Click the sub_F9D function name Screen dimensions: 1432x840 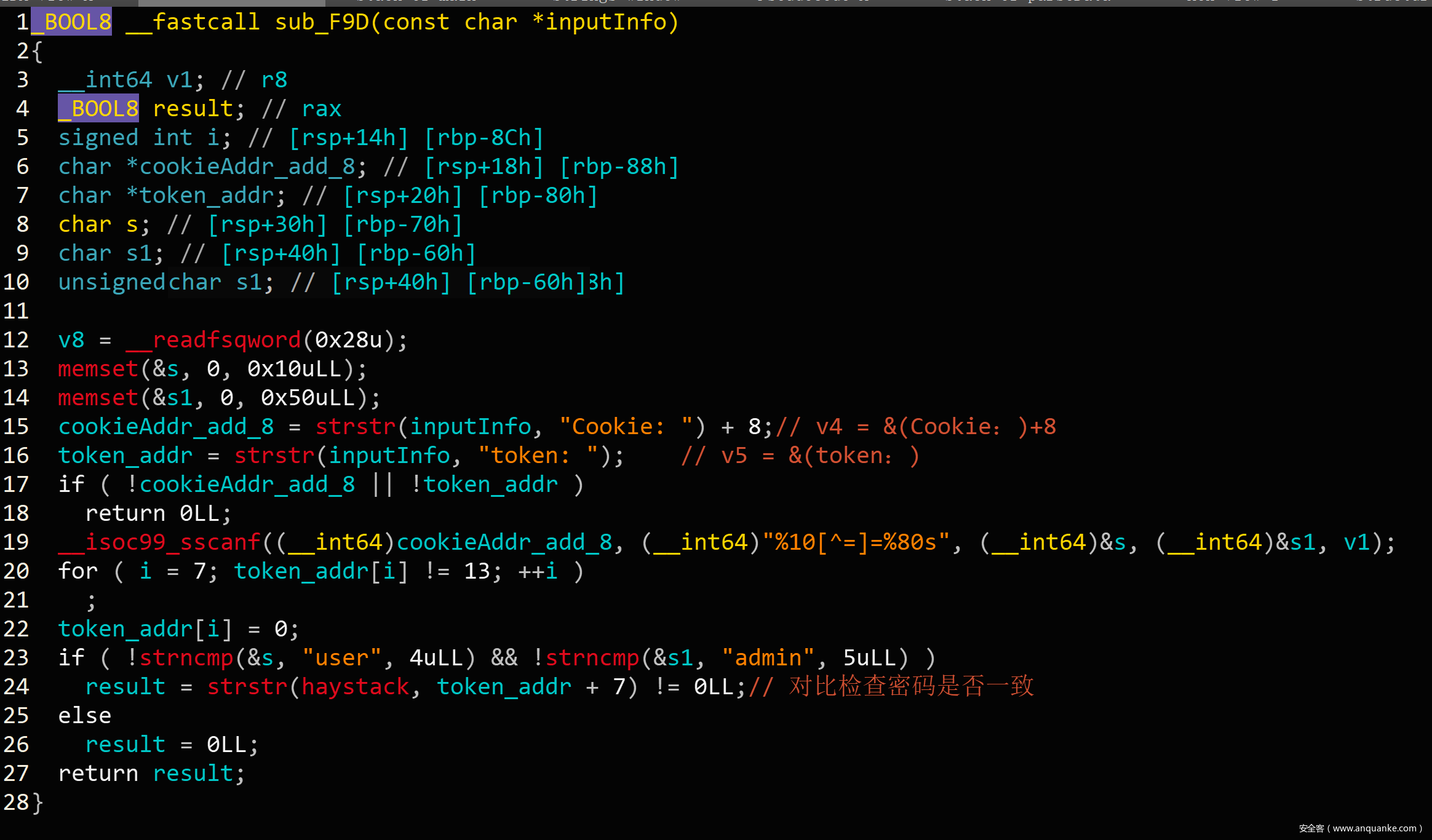click(x=321, y=22)
